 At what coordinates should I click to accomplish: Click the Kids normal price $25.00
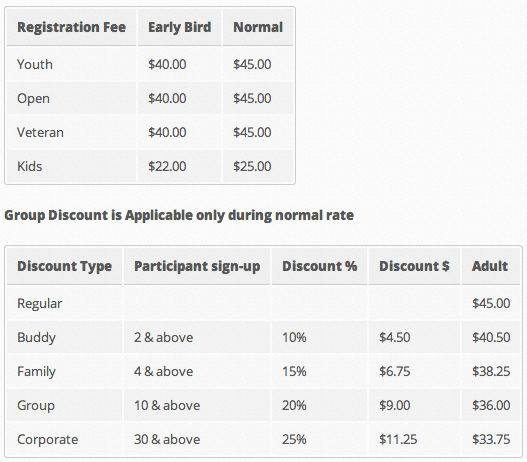(x=252, y=166)
